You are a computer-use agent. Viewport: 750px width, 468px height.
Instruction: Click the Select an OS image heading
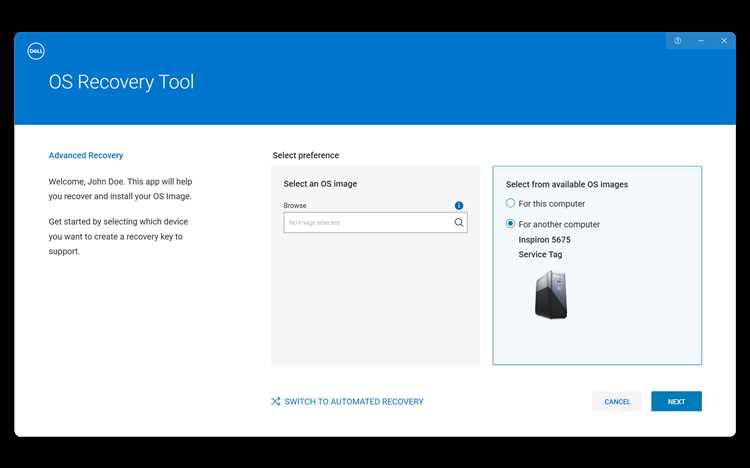point(320,184)
